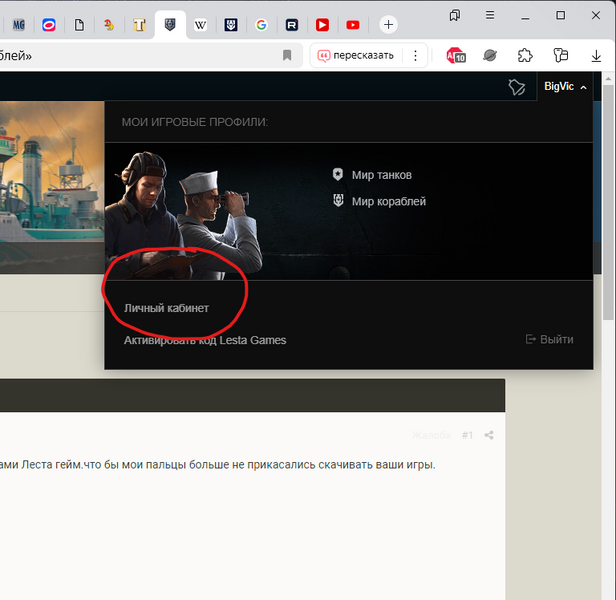This screenshot has width=616, height=600.
Task: Open the three-dot options next to пересказать
Action: (415, 55)
